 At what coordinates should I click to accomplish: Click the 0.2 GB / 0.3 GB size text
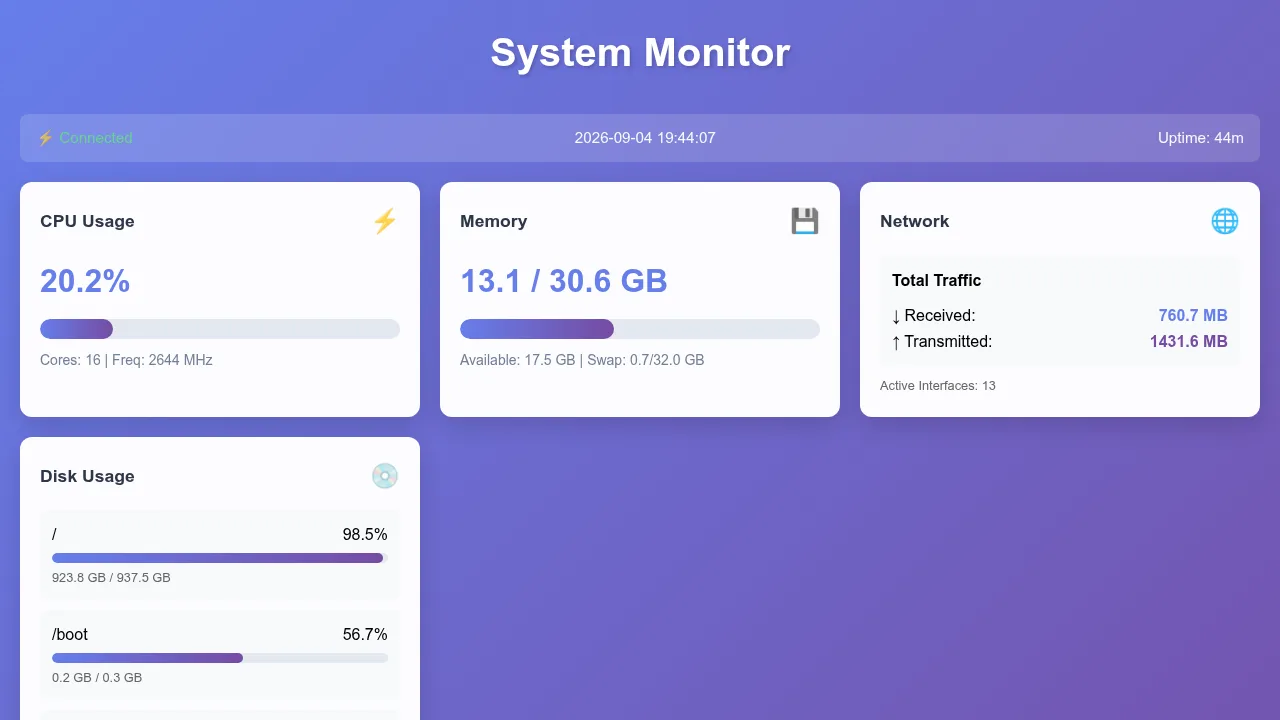click(x=97, y=678)
